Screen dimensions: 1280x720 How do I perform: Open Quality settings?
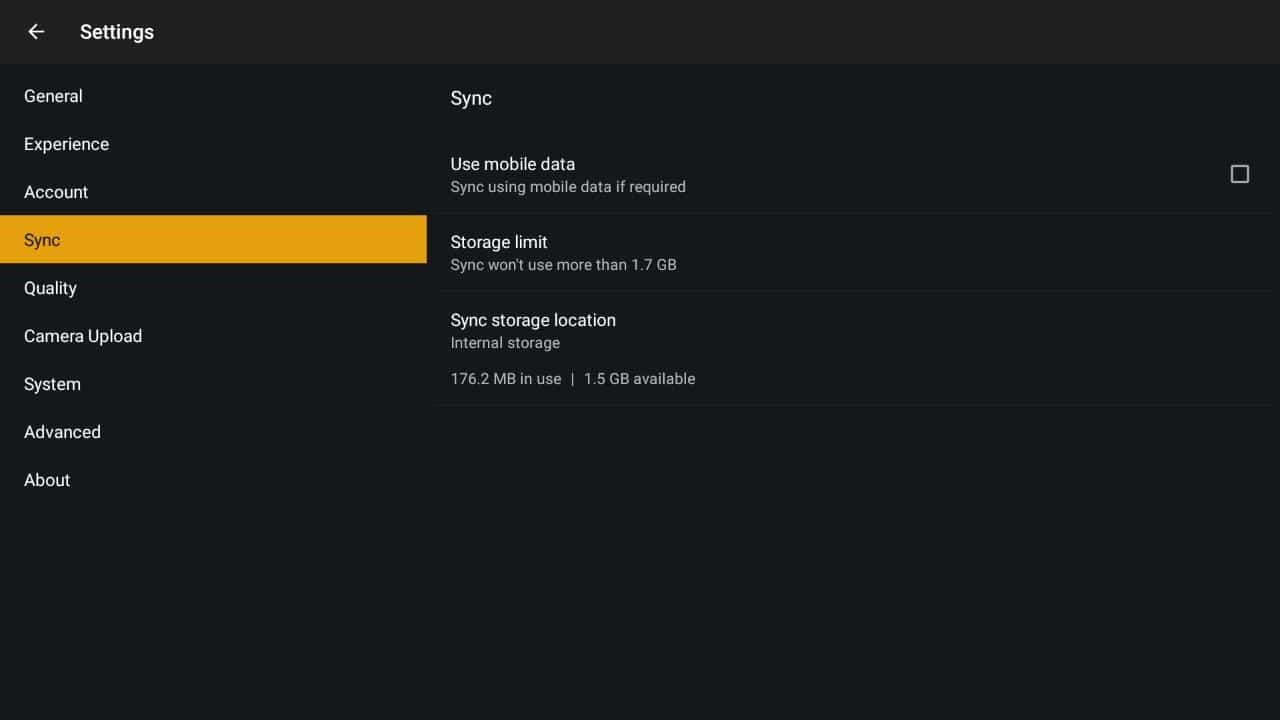pos(50,288)
